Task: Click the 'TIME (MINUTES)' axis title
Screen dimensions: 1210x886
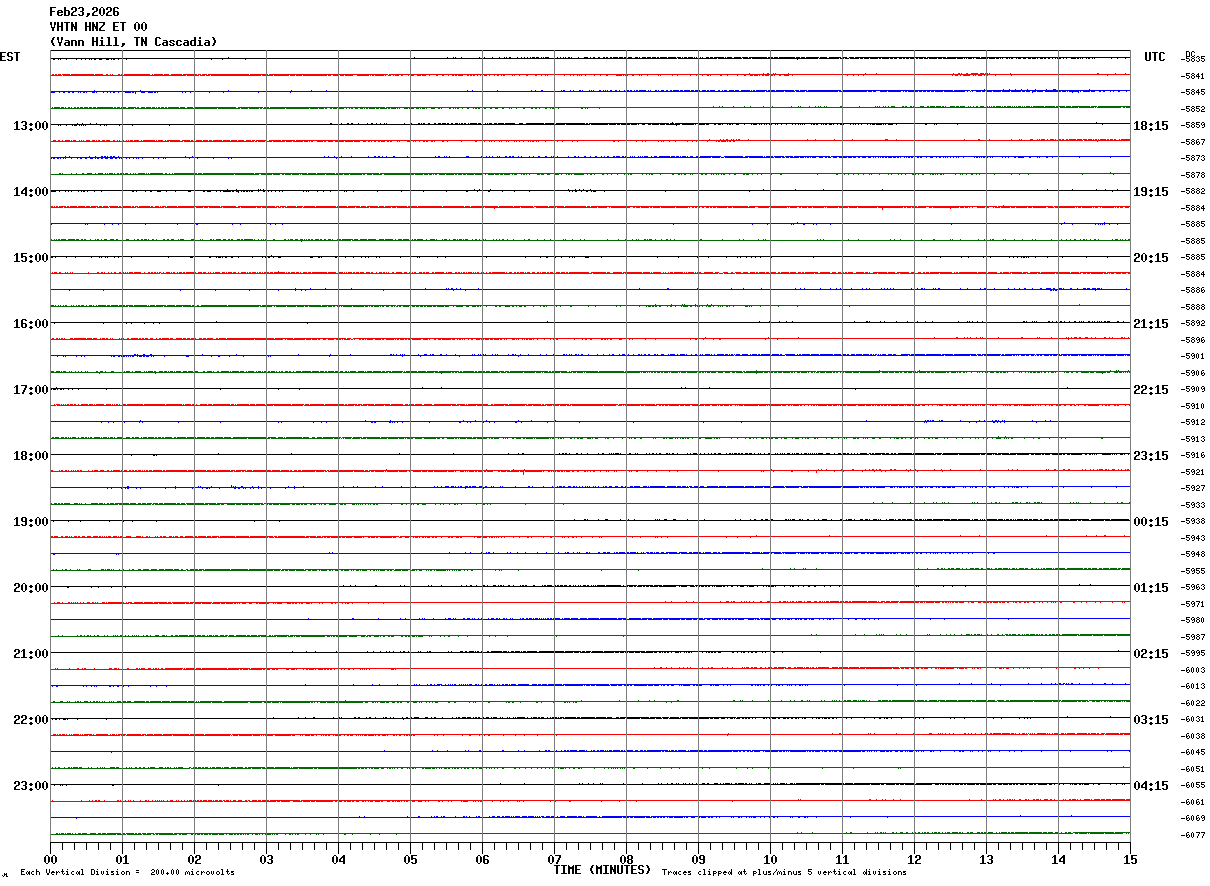Action: [x=602, y=870]
